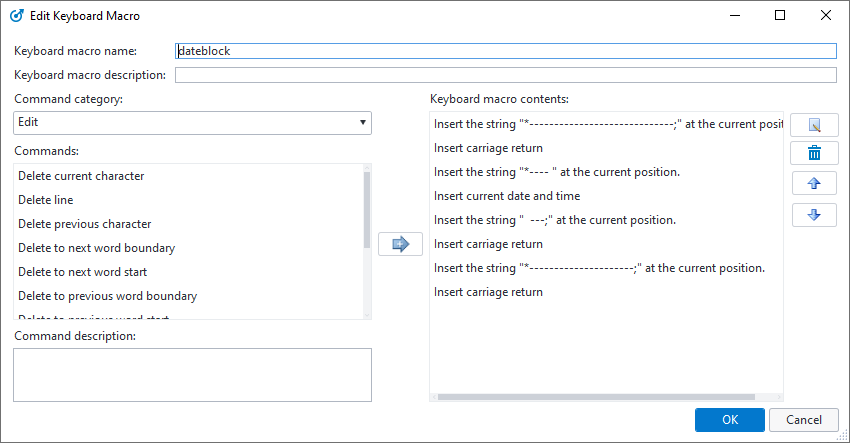Image resolution: width=850 pixels, height=443 pixels.
Task: Select 'Delete to previous word boundary' command
Action: 107,296
